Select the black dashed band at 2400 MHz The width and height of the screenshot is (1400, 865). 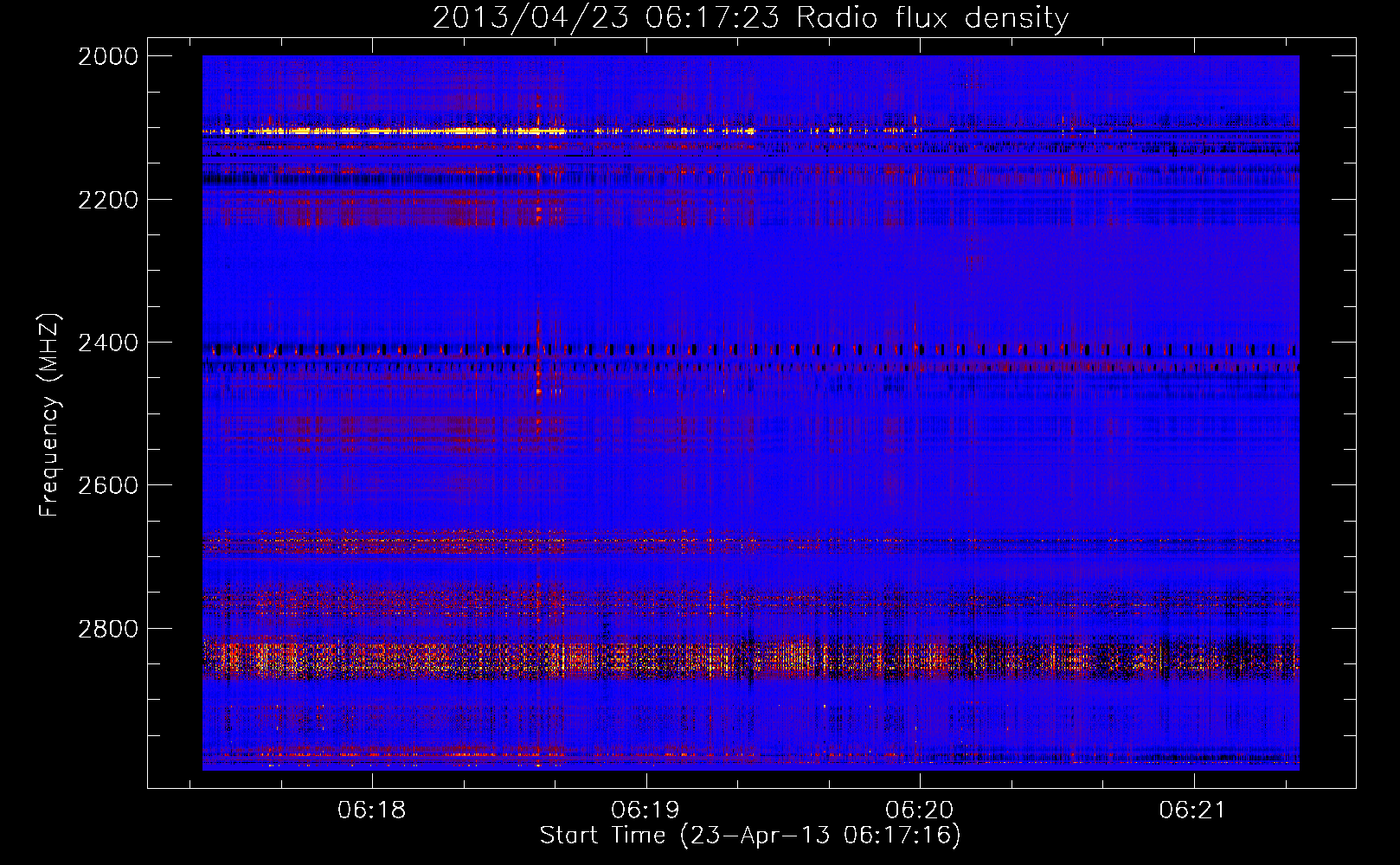[744, 350]
